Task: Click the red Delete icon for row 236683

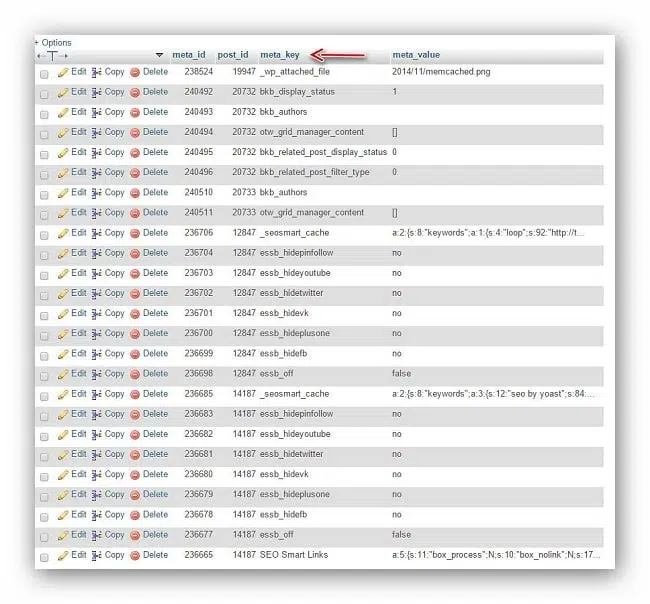Action: click(135, 415)
